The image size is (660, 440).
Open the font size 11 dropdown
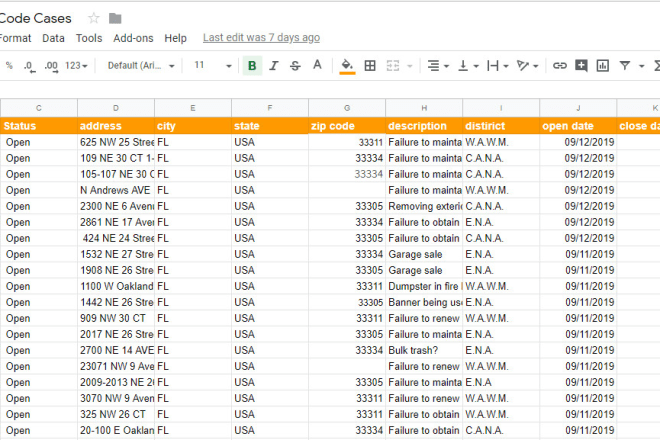pyautogui.click(x=213, y=66)
